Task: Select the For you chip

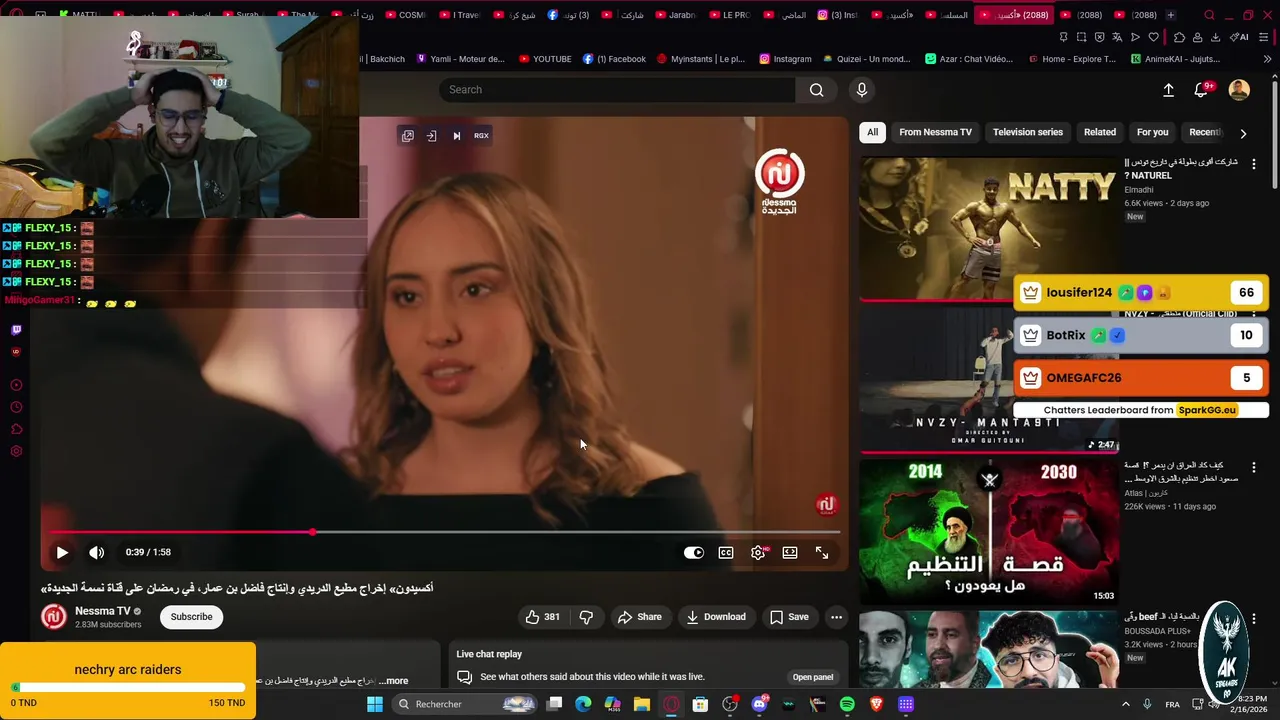Action: coord(1152,132)
